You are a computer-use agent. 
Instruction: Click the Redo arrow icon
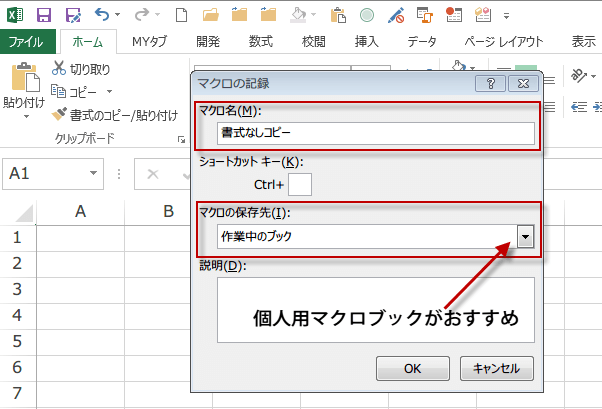(x=142, y=15)
